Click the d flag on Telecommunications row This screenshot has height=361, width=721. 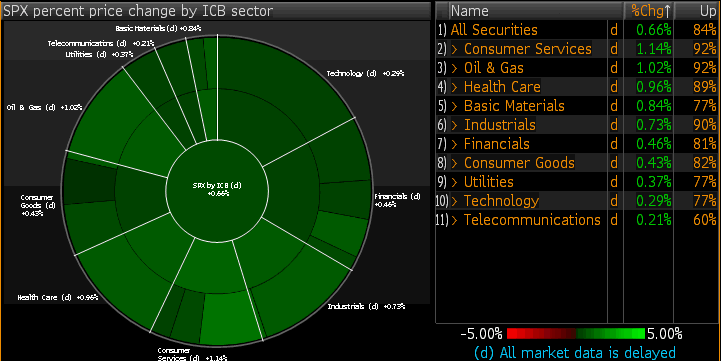click(614, 220)
